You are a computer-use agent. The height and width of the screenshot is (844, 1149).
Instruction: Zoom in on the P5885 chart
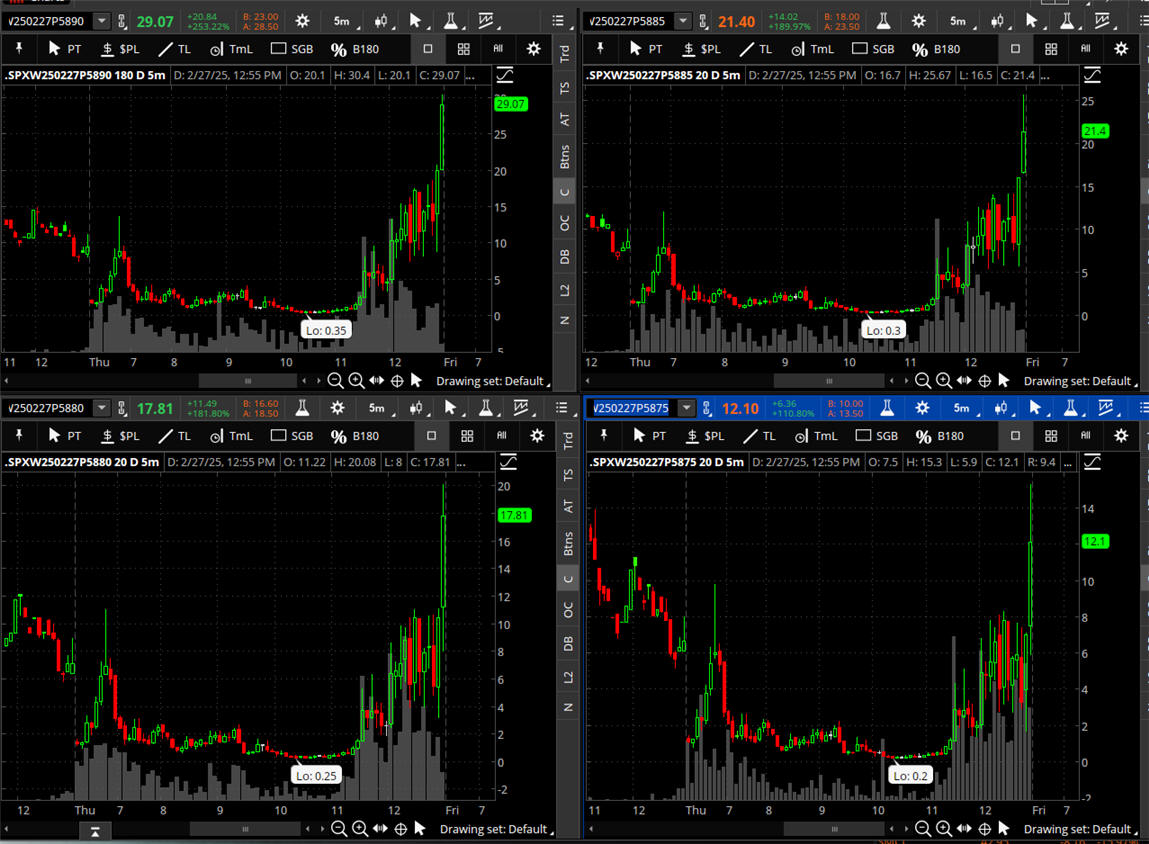click(944, 380)
